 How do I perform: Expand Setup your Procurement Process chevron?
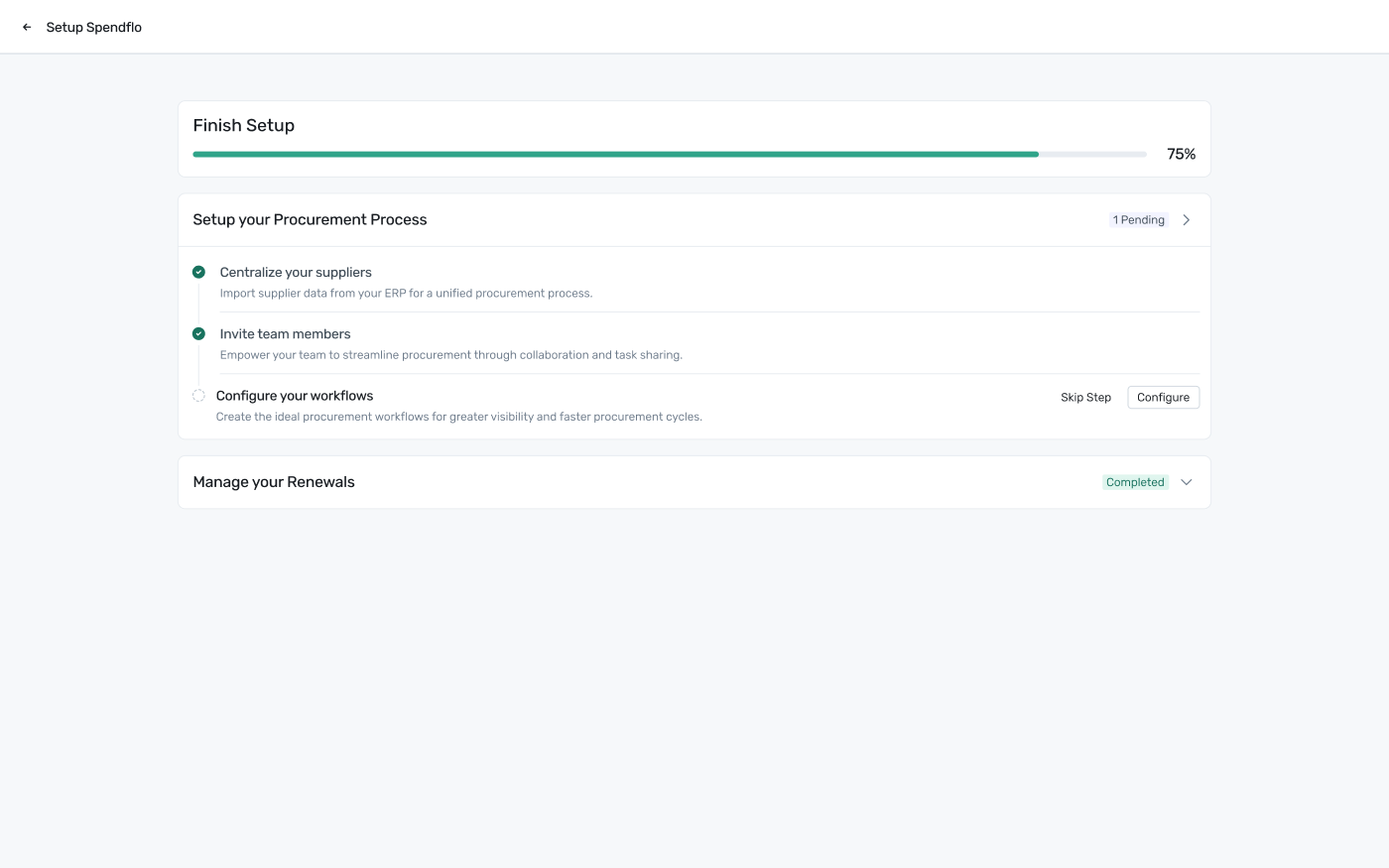(x=1187, y=220)
